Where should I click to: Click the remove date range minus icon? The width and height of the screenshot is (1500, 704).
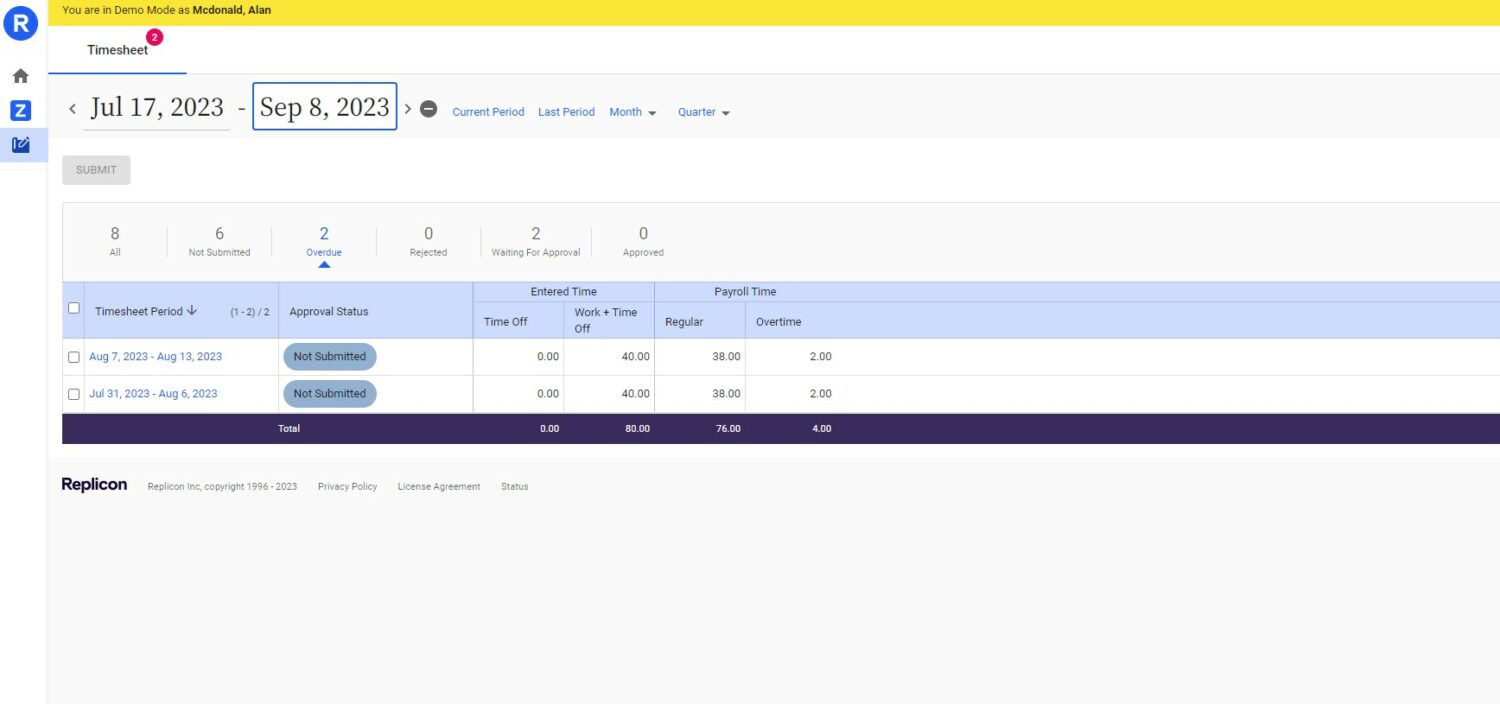tap(428, 108)
